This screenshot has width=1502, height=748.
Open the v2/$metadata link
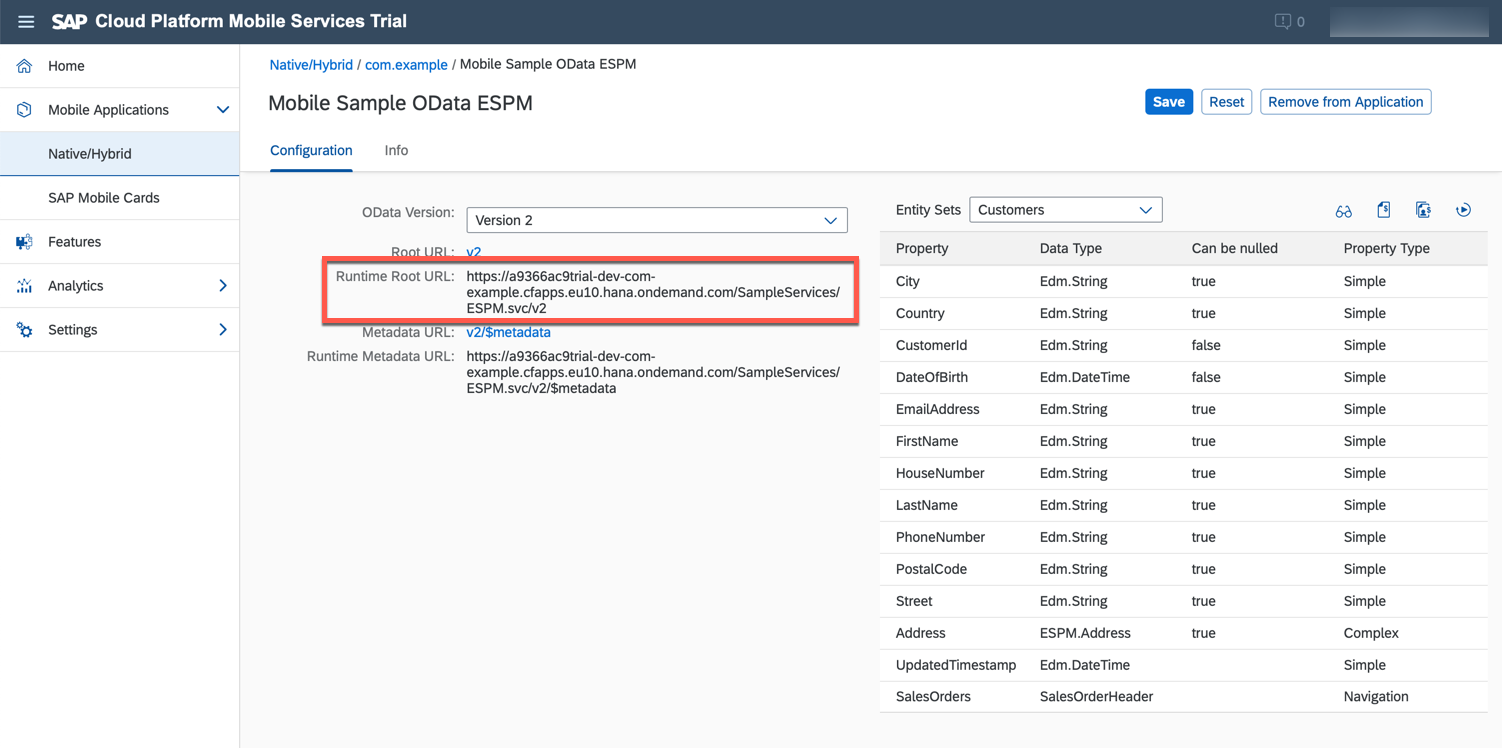point(509,332)
